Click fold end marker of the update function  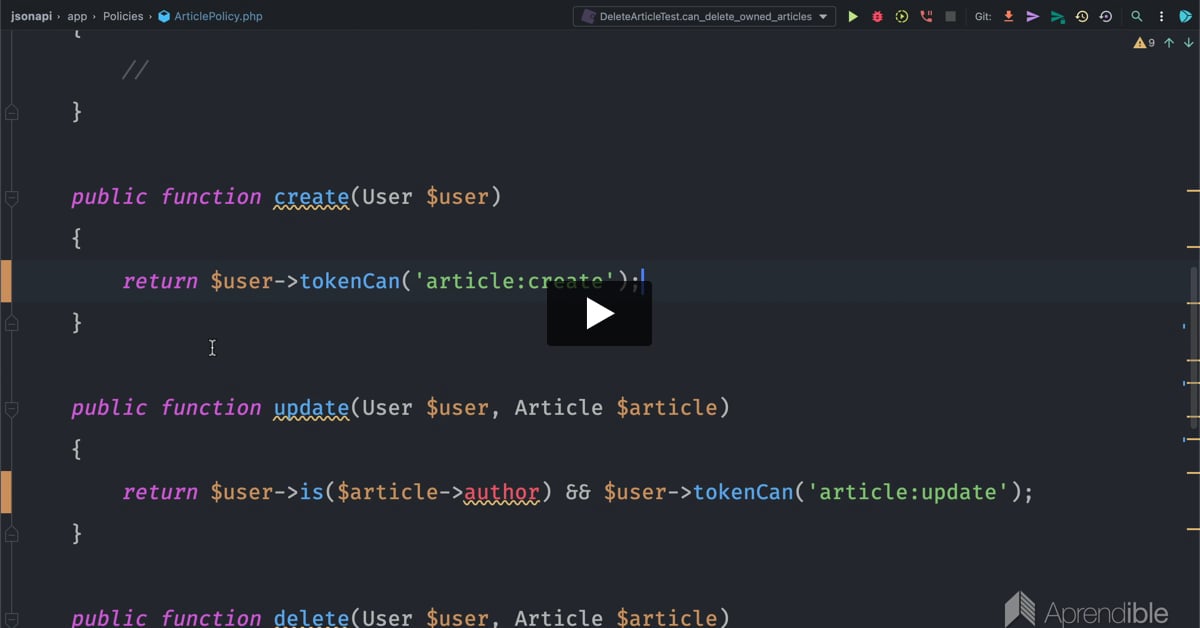click(12, 535)
